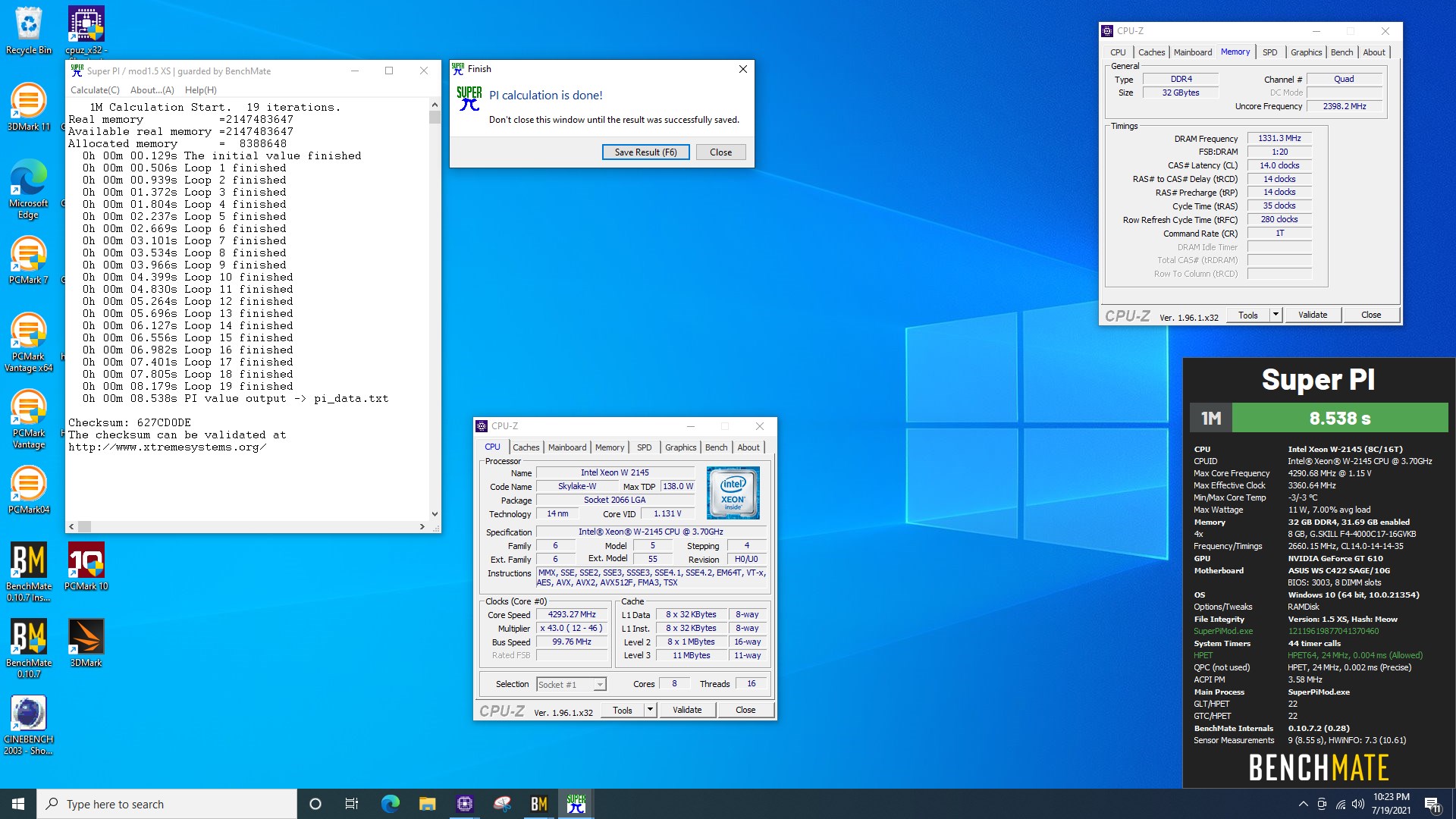The image size is (1456, 819).
Task: Click the Intel Xeon logo in CPU-Z
Action: pyautogui.click(x=733, y=493)
